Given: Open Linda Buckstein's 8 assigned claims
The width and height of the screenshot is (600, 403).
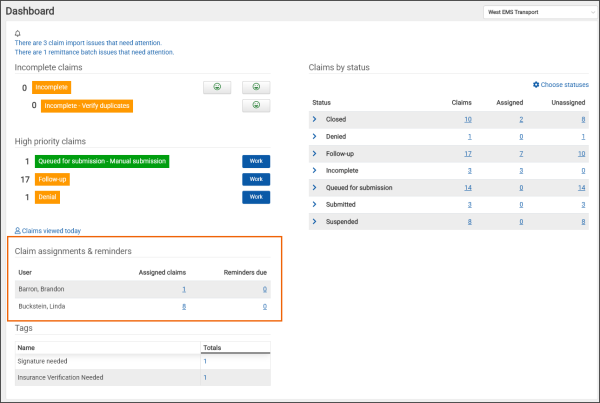Looking at the screenshot, I should tap(183, 307).
